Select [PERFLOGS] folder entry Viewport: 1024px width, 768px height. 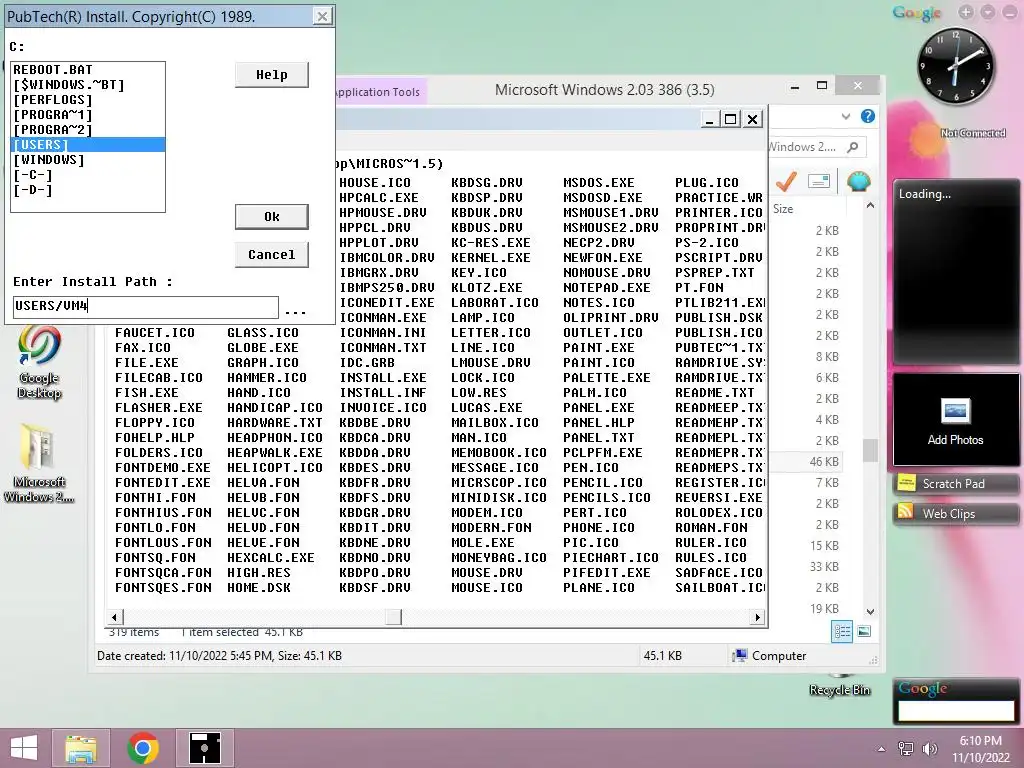tap(88, 99)
